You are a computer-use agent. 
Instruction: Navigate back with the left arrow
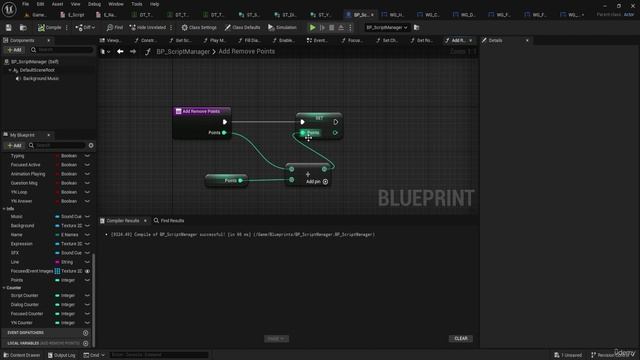coord(120,52)
